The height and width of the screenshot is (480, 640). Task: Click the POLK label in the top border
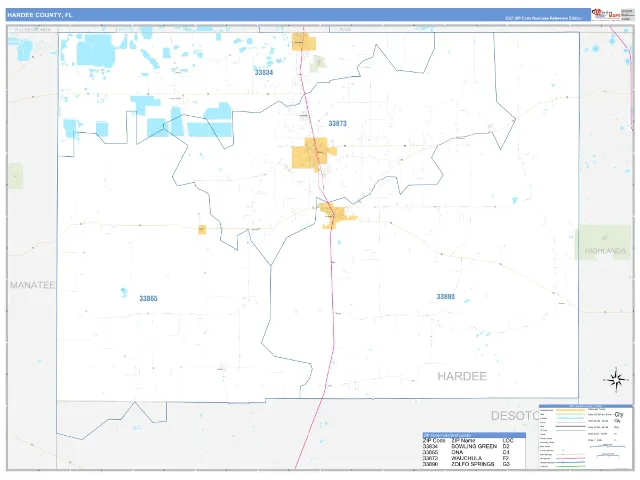pos(345,29)
